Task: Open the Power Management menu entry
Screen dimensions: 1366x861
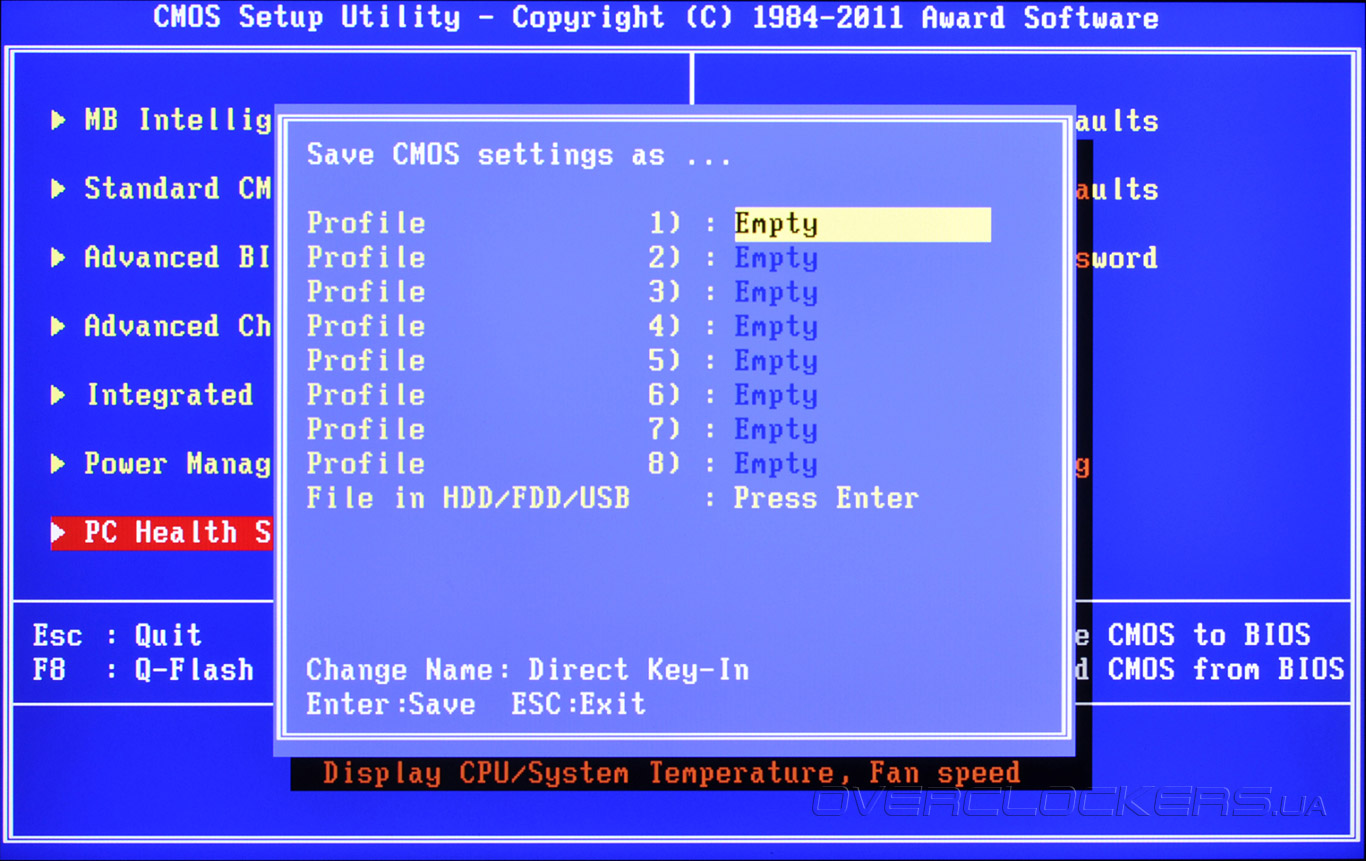Action: [x=162, y=464]
